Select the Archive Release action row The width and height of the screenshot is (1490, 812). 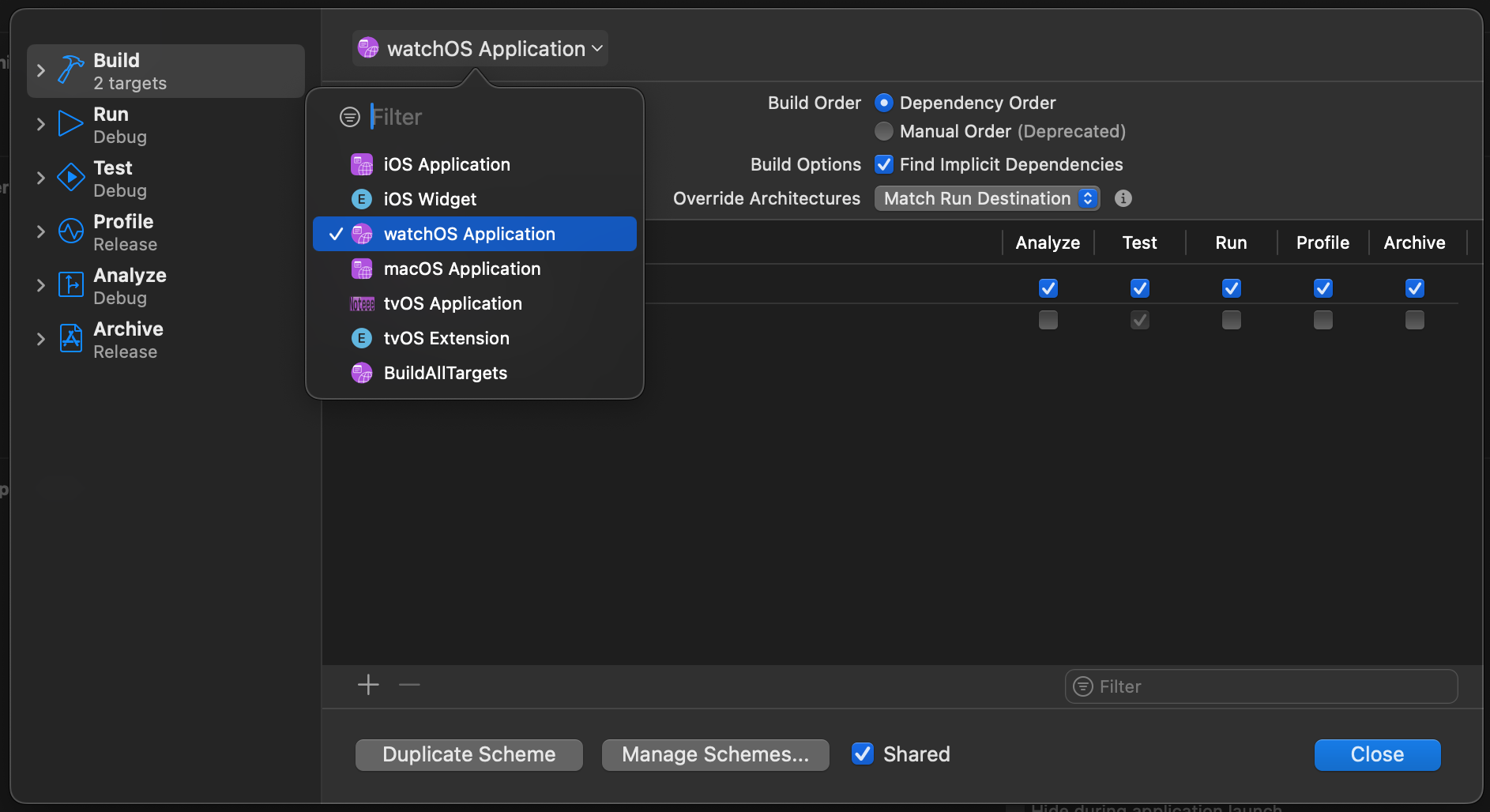click(x=166, y=340)
